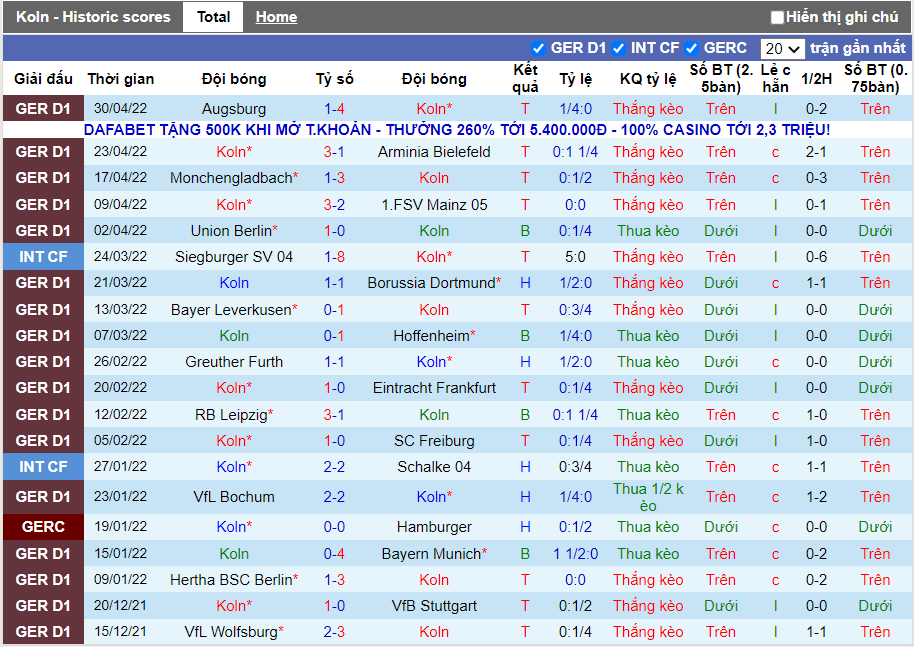Toggle the GER D1 league checkbox

pos(538,48)
